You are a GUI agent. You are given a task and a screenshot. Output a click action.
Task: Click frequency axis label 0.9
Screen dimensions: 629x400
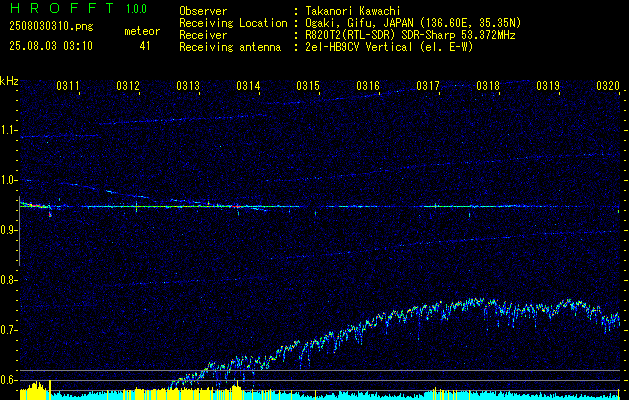(8, 230)
